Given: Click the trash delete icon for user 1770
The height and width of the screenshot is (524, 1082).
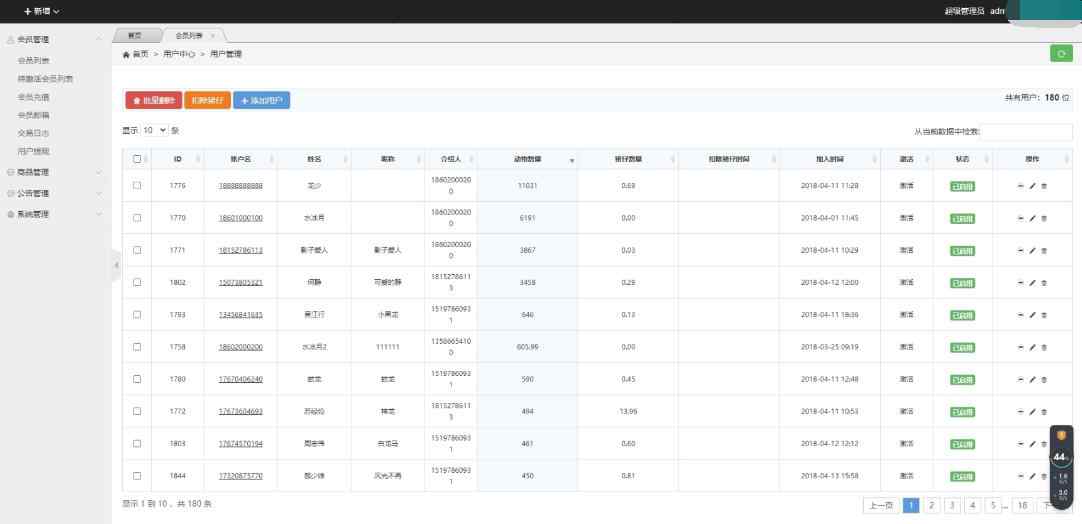Looking at the screenshot, I should click(x=1044, y=218).
